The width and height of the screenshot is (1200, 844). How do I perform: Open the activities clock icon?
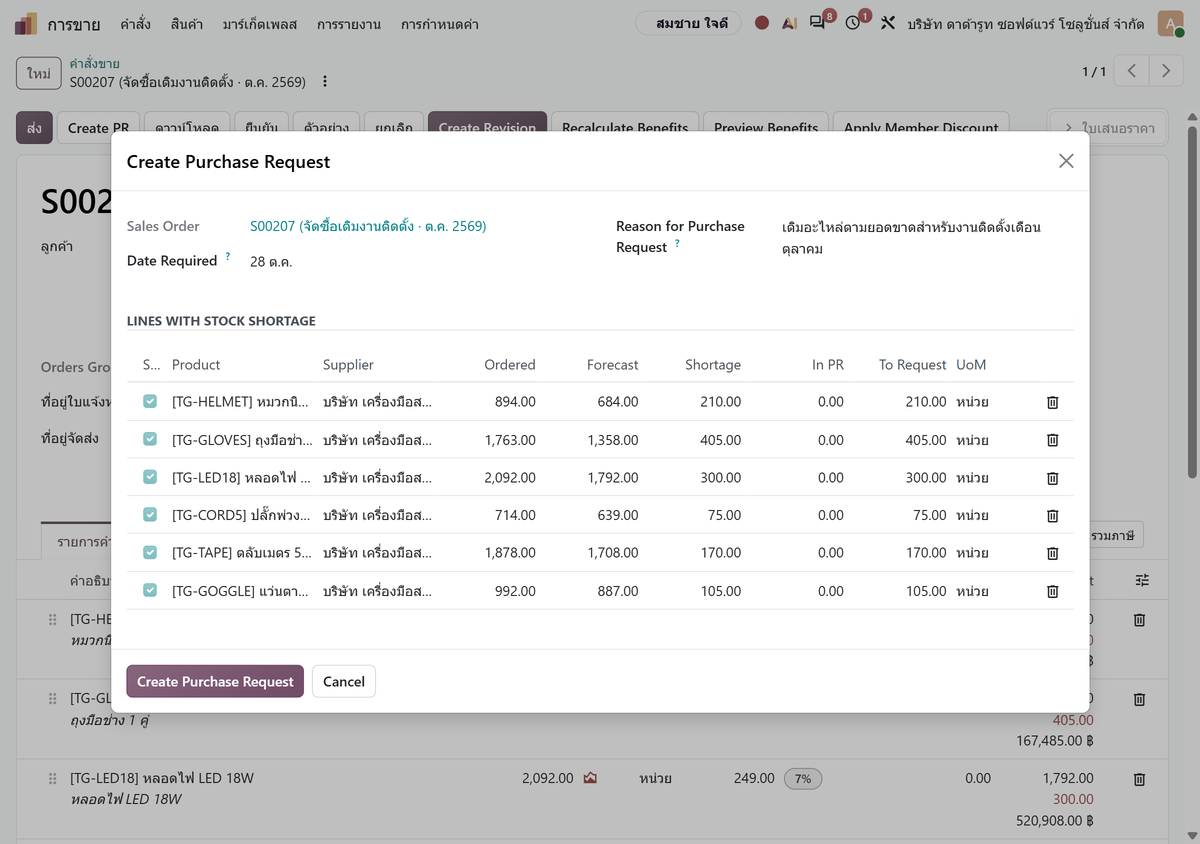click(x=854, y=23)
